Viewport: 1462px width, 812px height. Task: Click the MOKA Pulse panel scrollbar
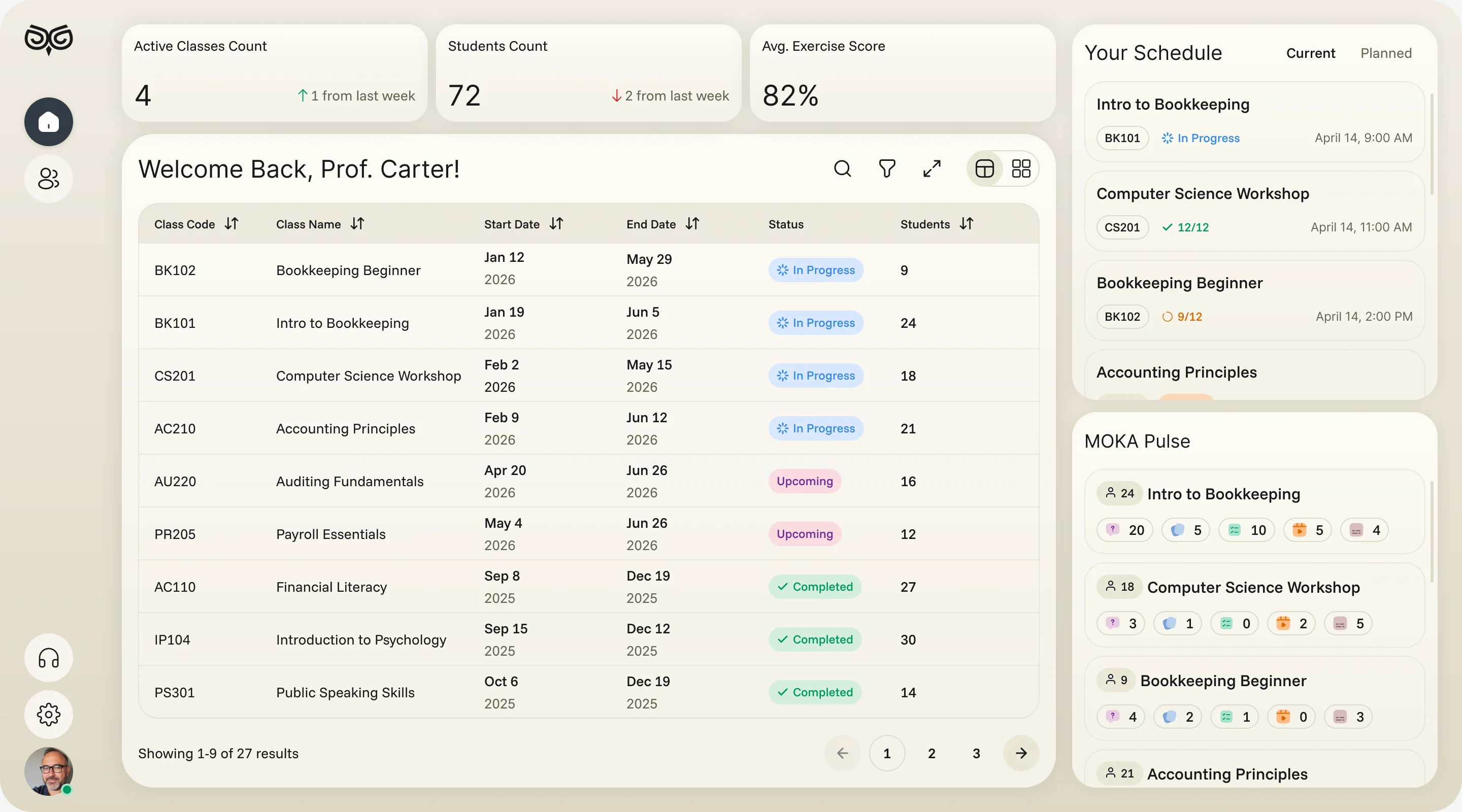pyautogui.click(x=1432, y=532)
